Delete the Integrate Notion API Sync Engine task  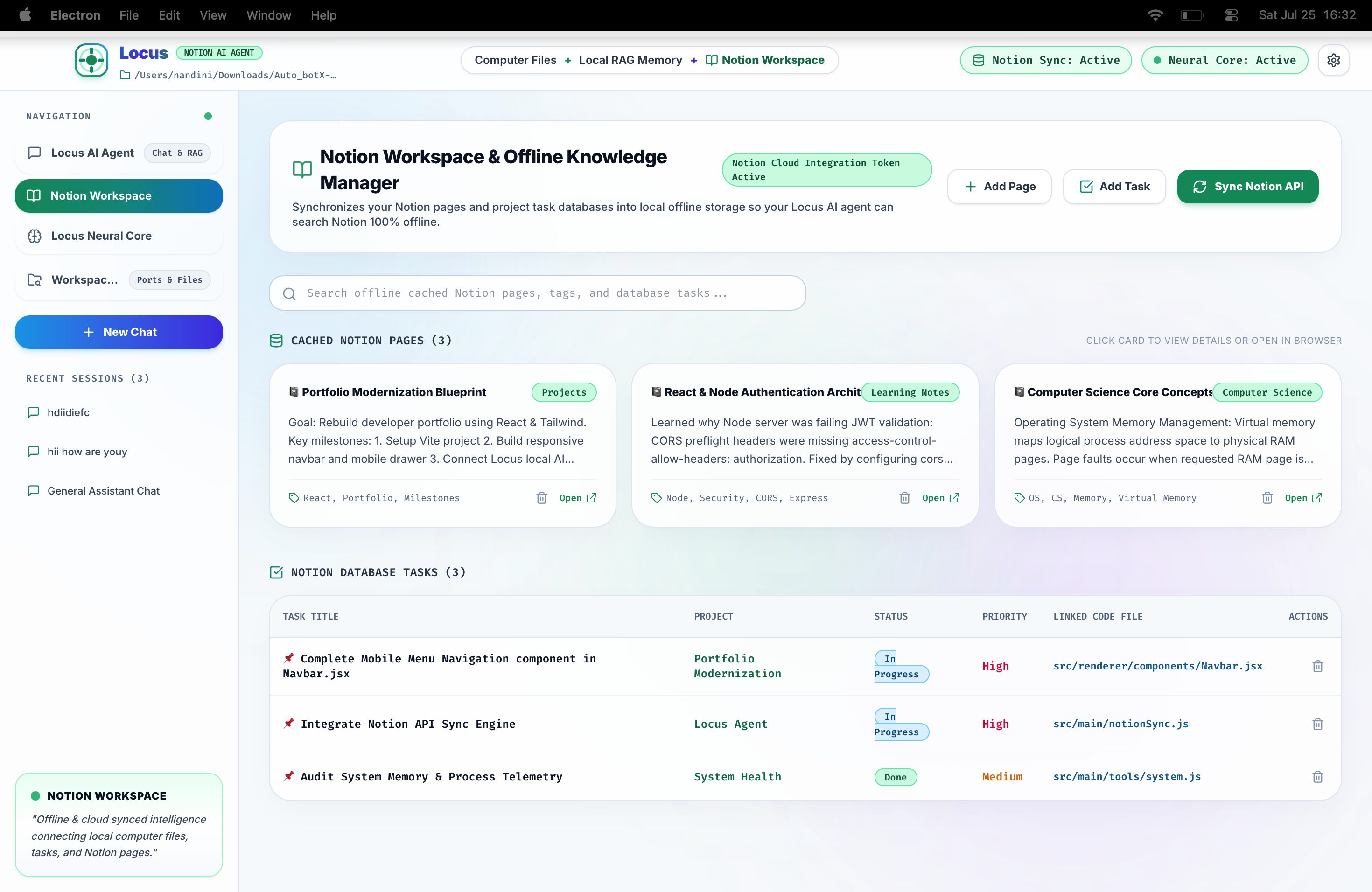tap(1318, 724)
